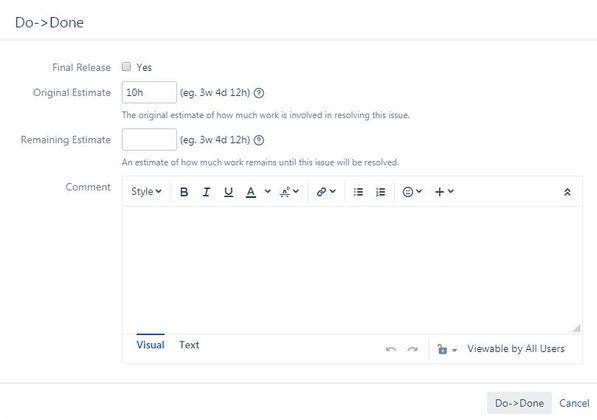597x420 pixels.
Task: Toggle bold formatting in comment toolbar
Action: pyautogui.click(x=184, y=192)
